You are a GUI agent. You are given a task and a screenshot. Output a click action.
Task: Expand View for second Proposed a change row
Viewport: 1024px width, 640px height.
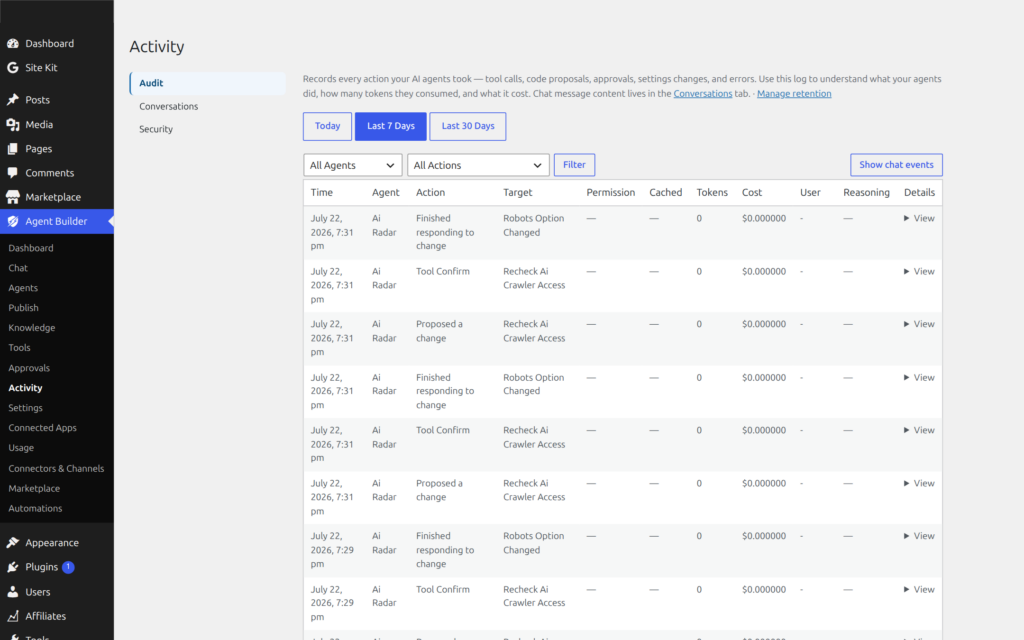click(919, 483)
